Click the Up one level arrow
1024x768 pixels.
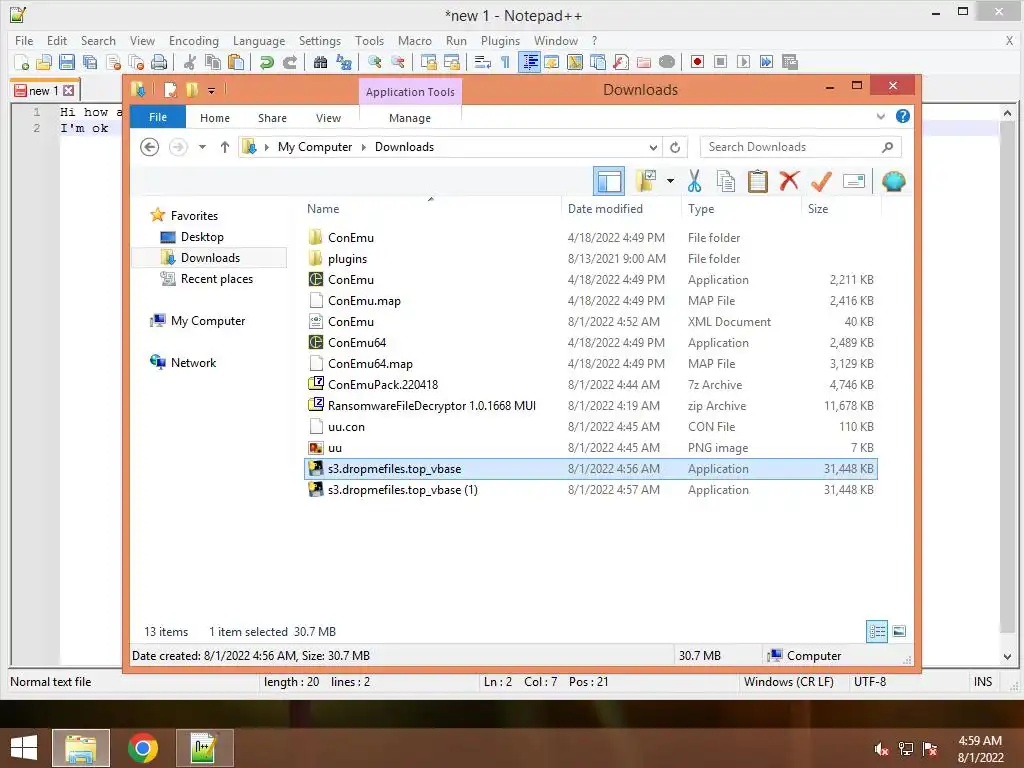[225, 147]
